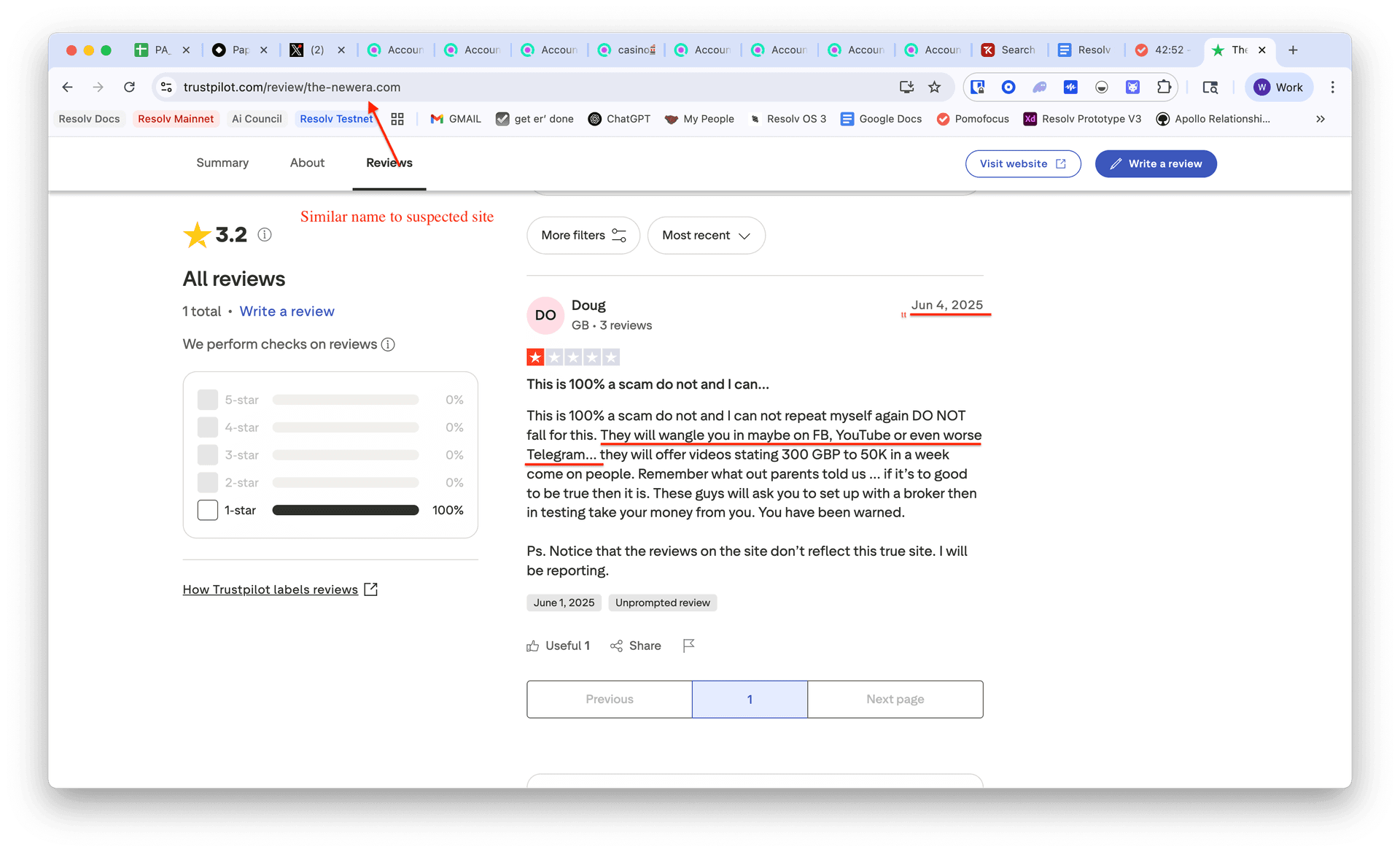Screen dimensions: 1400x852
Task: Check the 3-star filter checkbox
Action: [x=208, y=455]
